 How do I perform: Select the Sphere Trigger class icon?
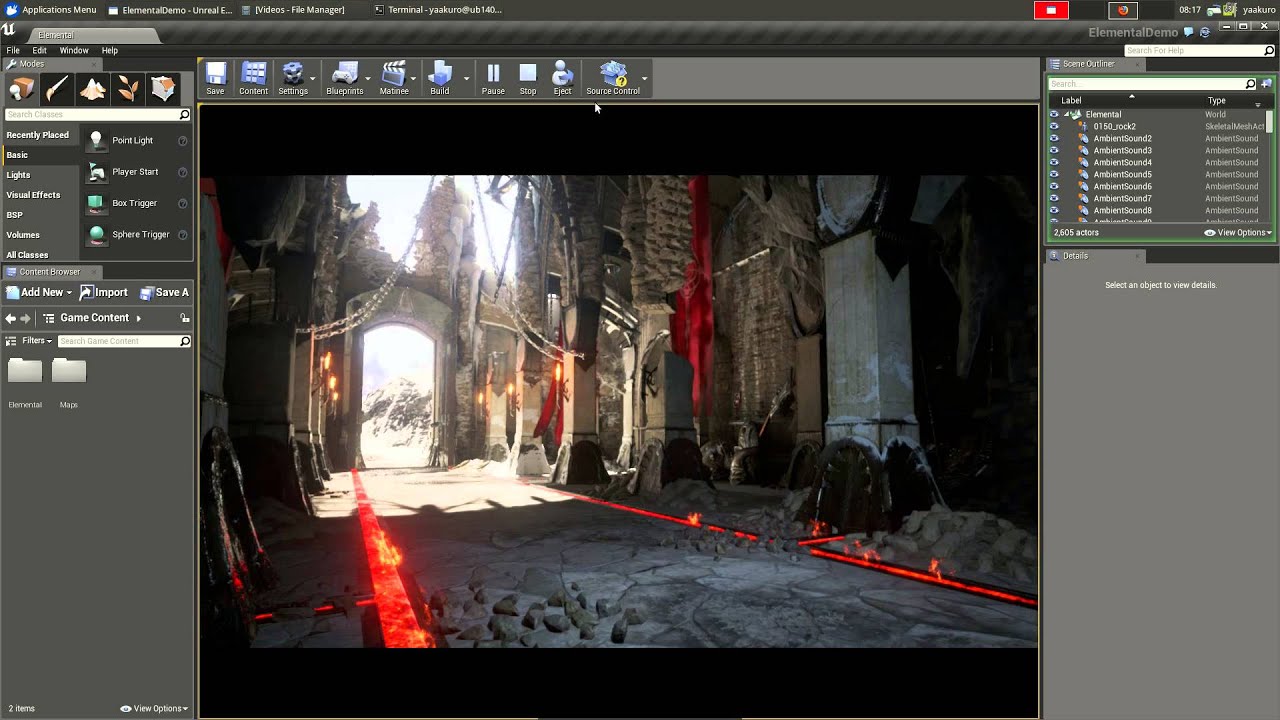(96, 234)
